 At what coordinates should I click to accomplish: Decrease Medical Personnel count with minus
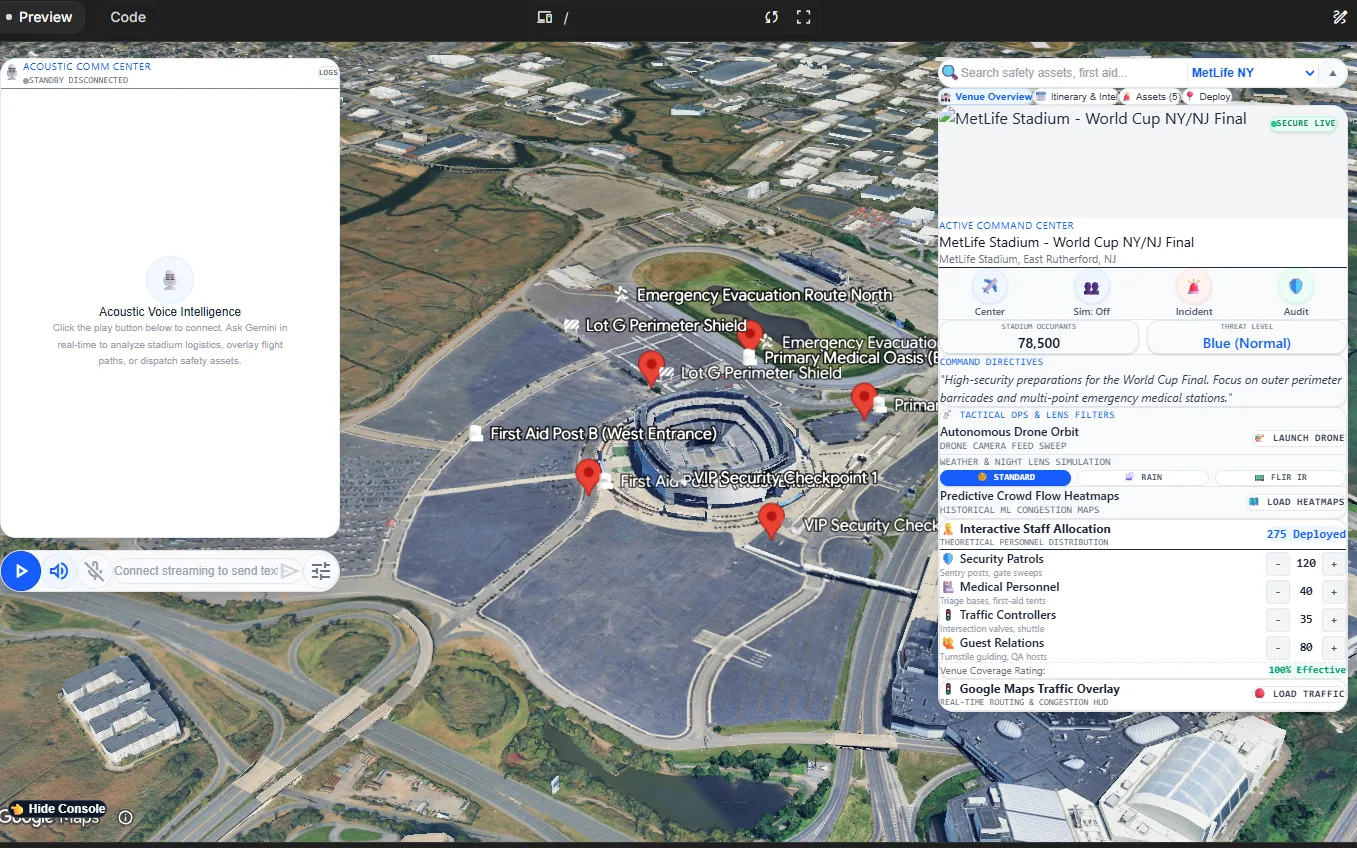pos(1277,592)
